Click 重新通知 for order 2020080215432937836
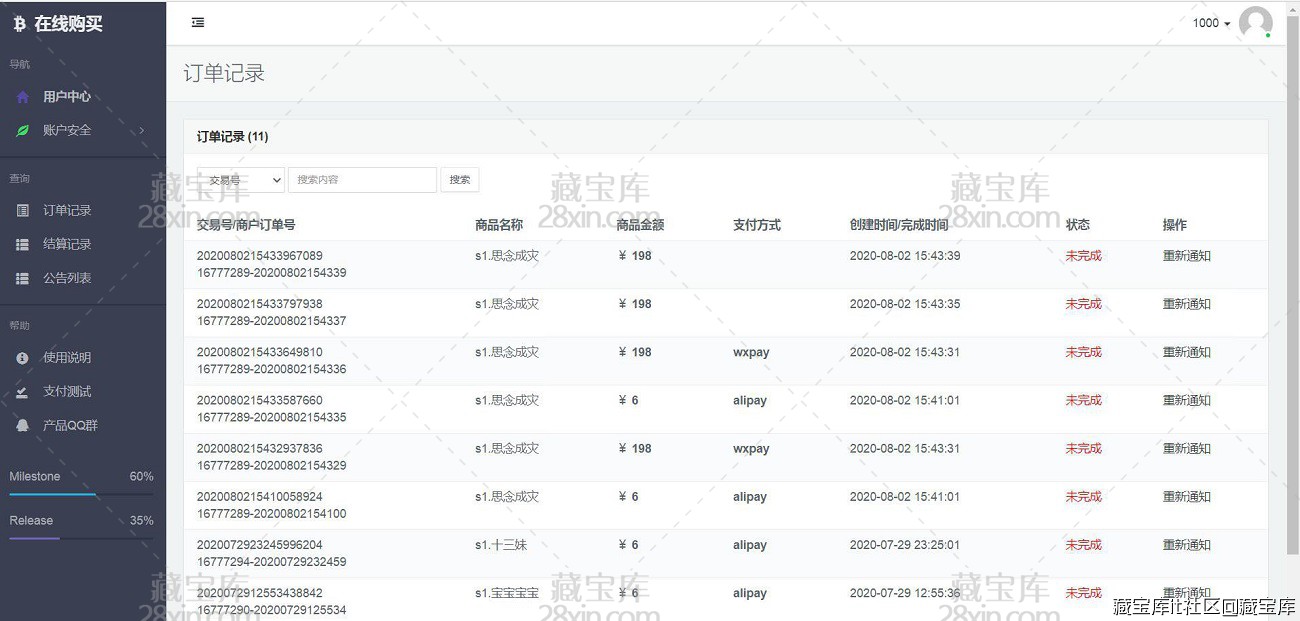 (x=1186, y=449)
